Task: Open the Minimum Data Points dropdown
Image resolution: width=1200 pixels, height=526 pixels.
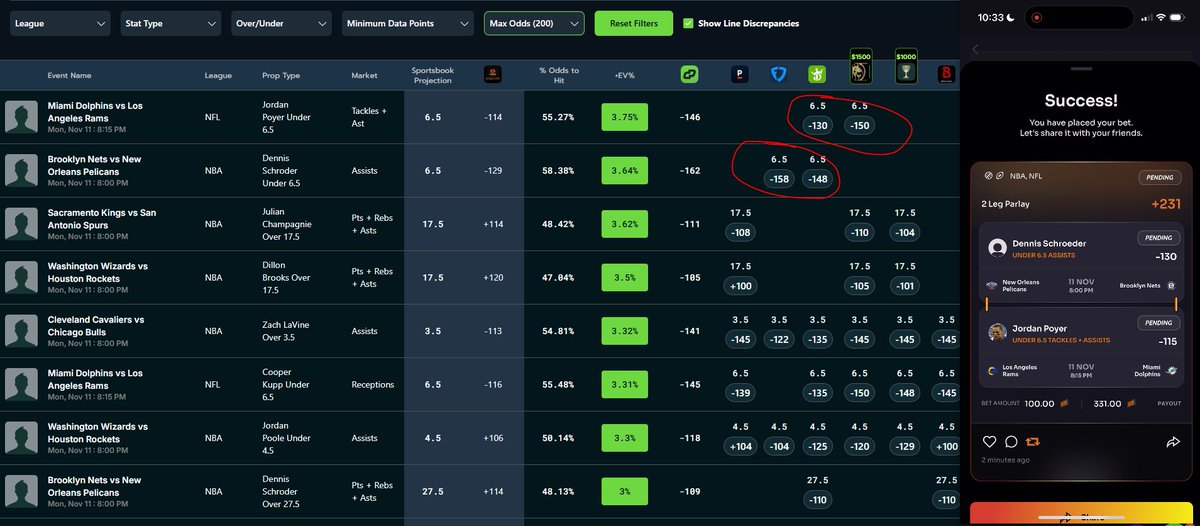Action: click(407, 23)
